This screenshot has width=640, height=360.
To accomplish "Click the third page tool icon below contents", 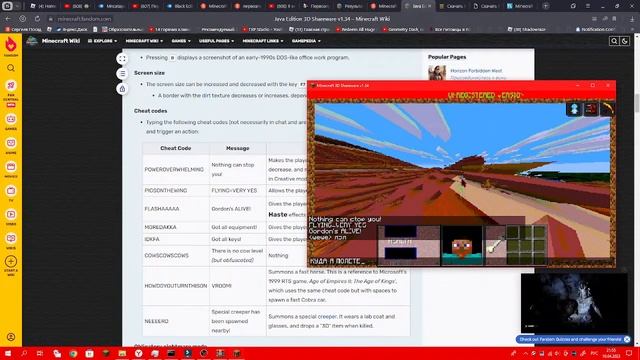I will (x=122, y=89).
